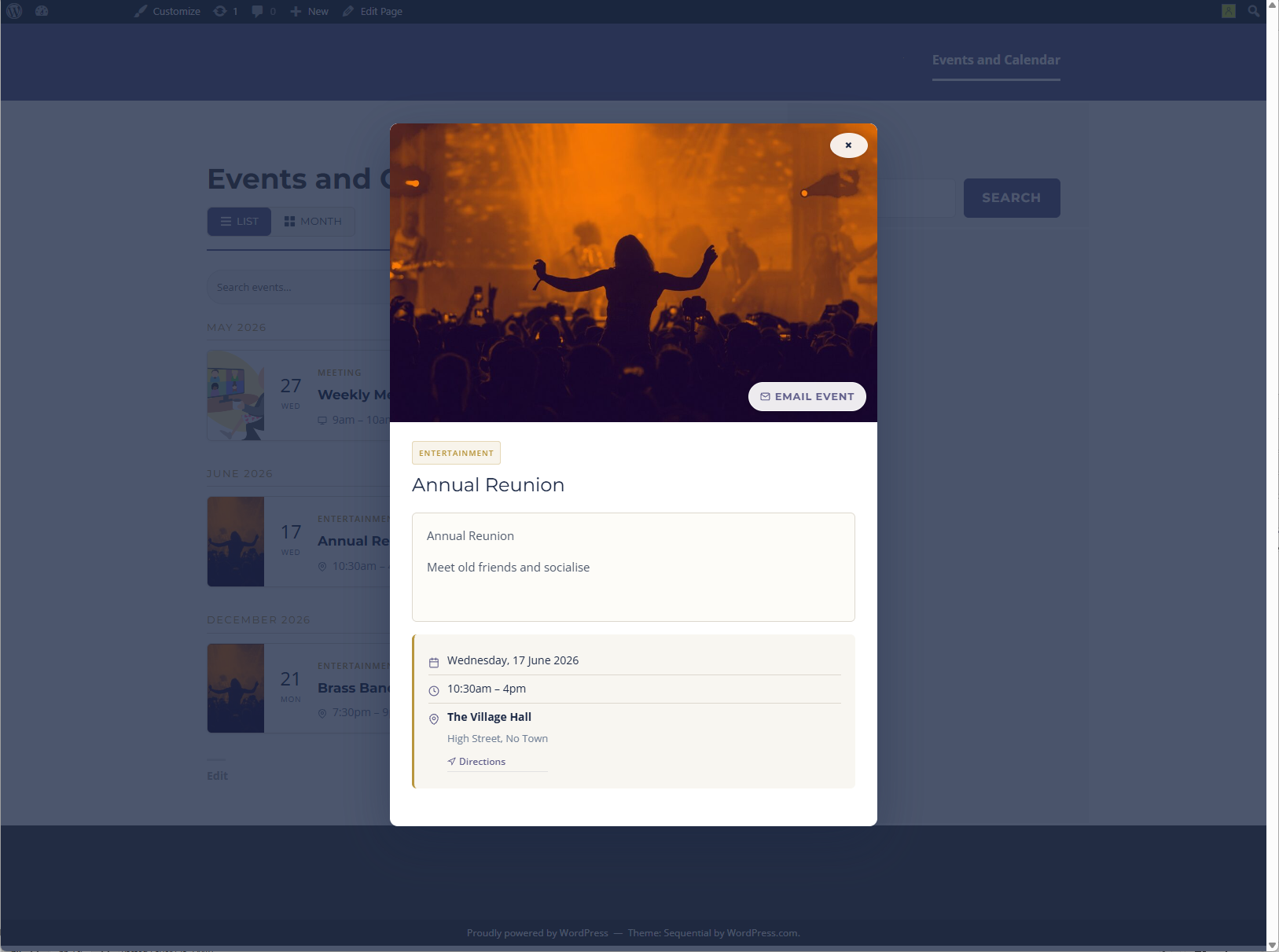This screenshot has width=1279, height=952.
Task: Open the Weekly Meeting thumbnail
Action: [x=236, y=395]
